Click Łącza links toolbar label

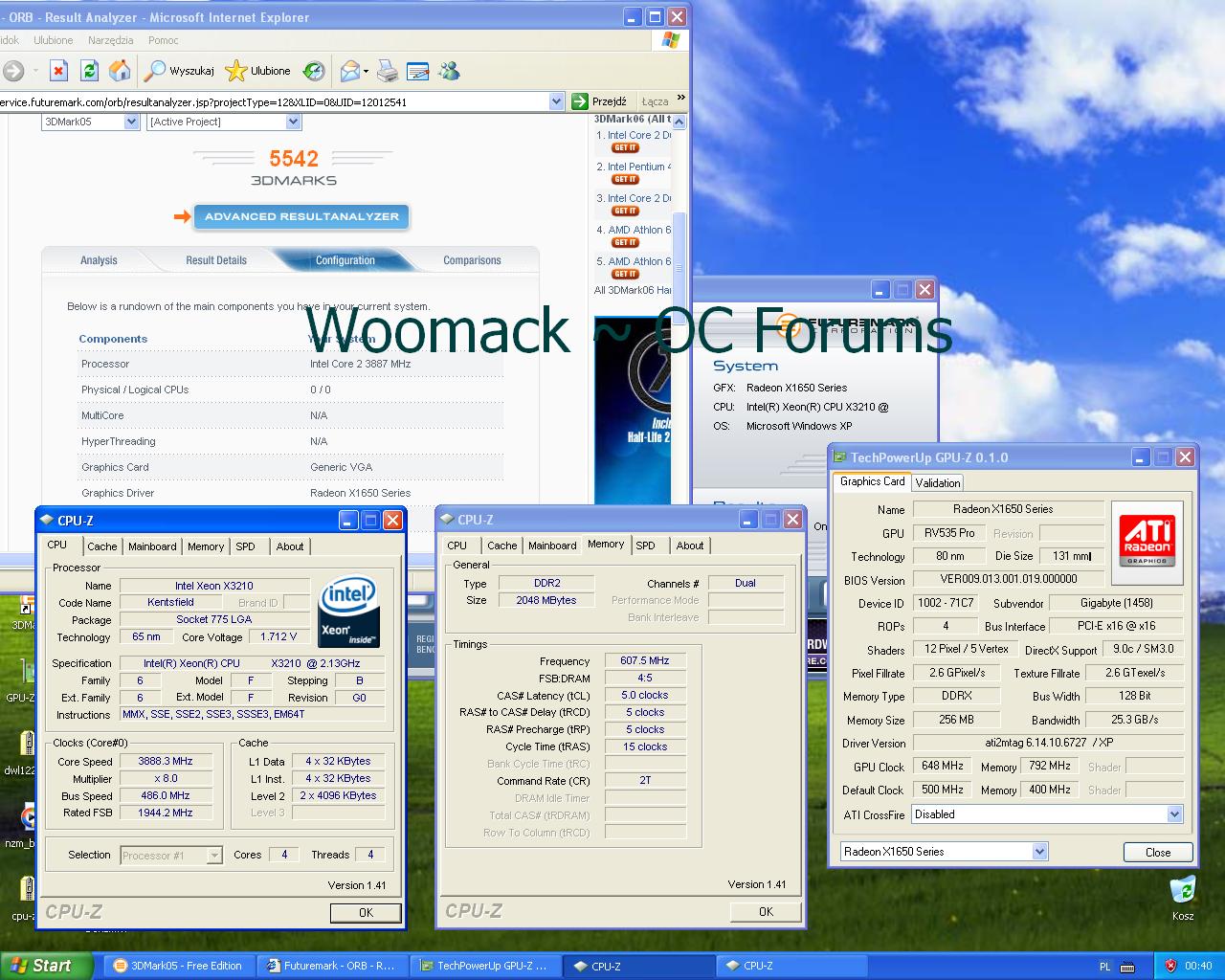click(x=655, y=101)
